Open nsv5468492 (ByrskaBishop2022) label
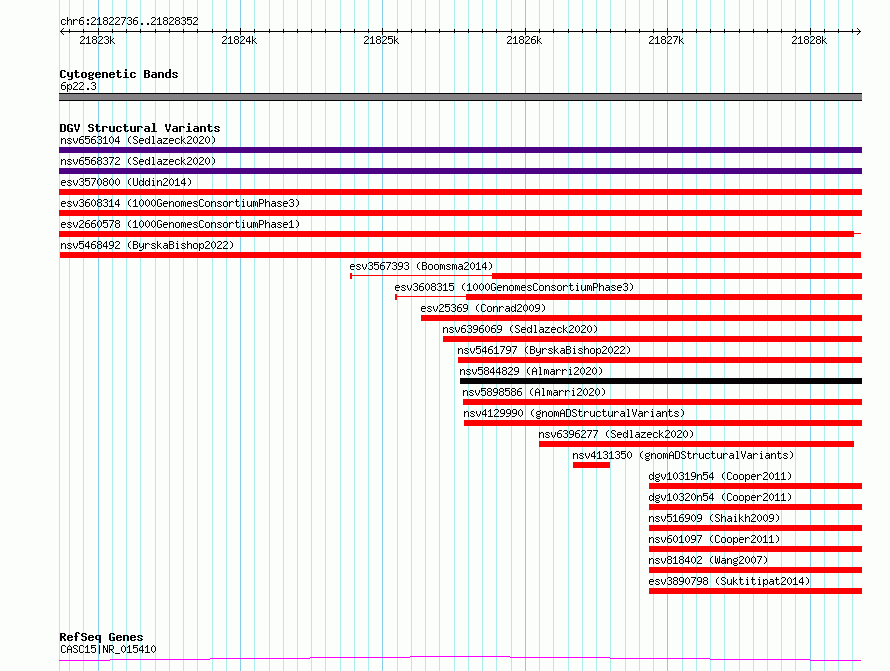890x671 pixels. point(147,245)
